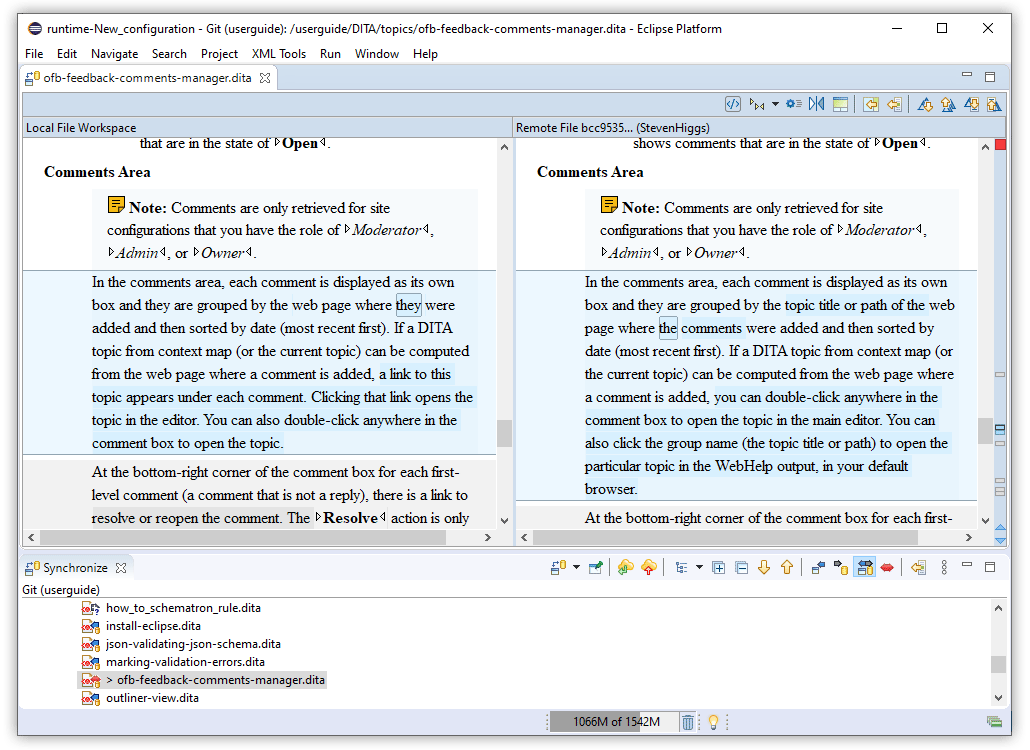Click the Local File Workspace pane header
Viewport: 1030px width, 750px height.
267,127
